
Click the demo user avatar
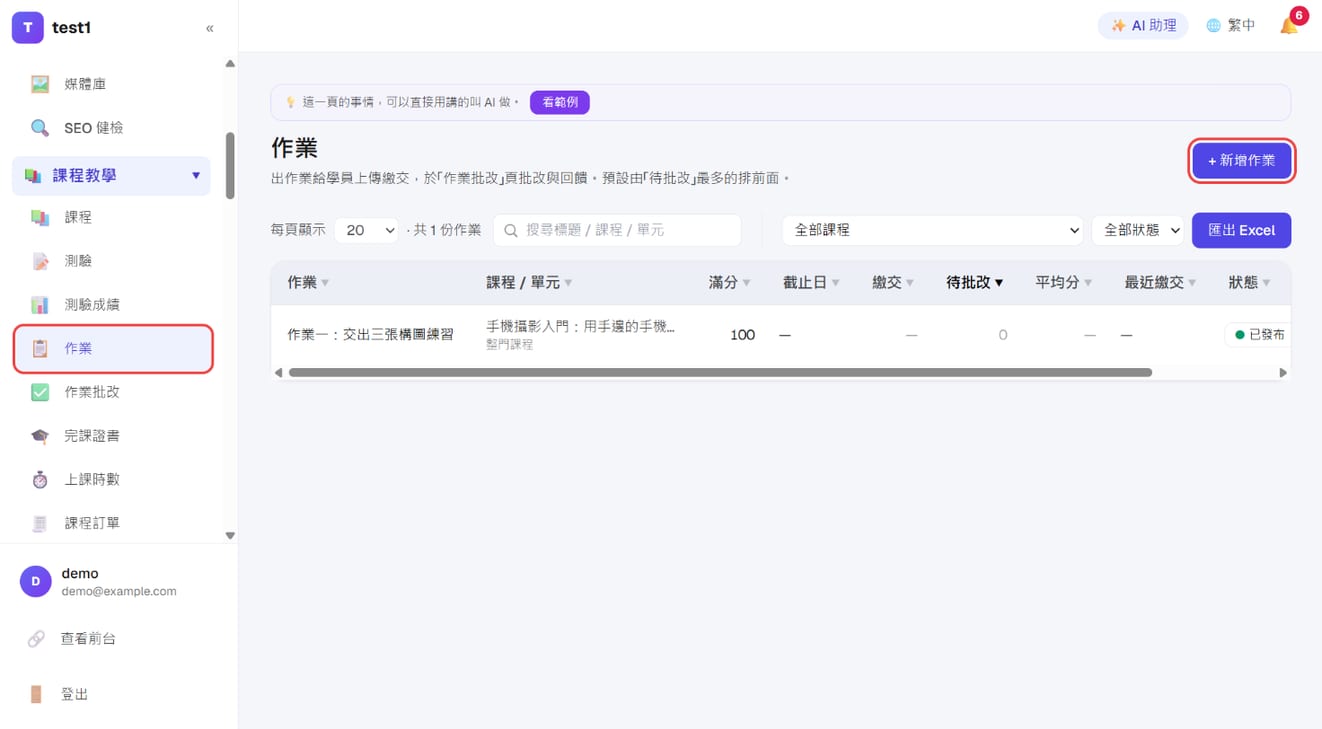(36, 581)
